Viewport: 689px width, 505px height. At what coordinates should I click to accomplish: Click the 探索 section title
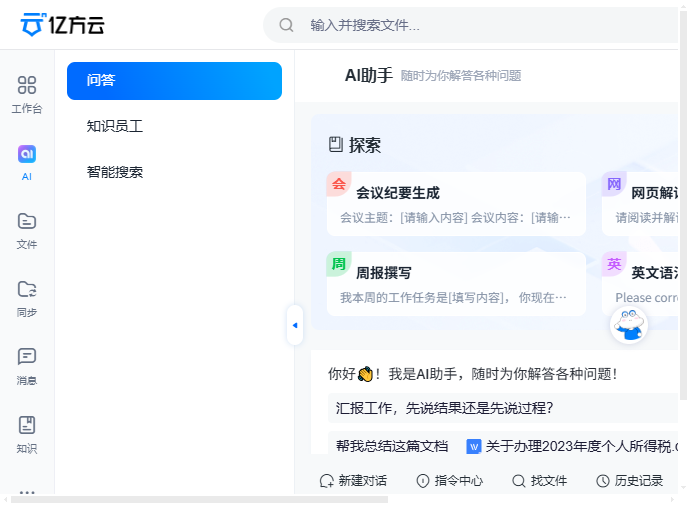click(365, 145)
